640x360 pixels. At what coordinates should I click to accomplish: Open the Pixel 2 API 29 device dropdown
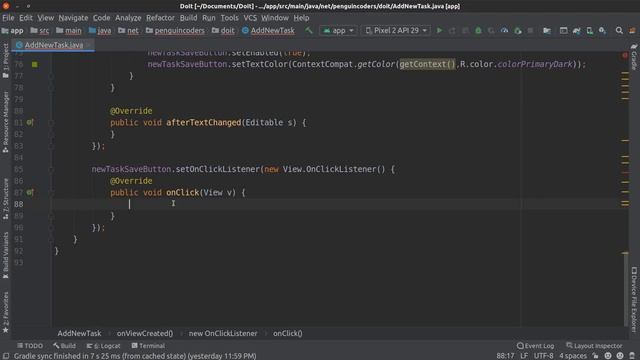[396, 30]
